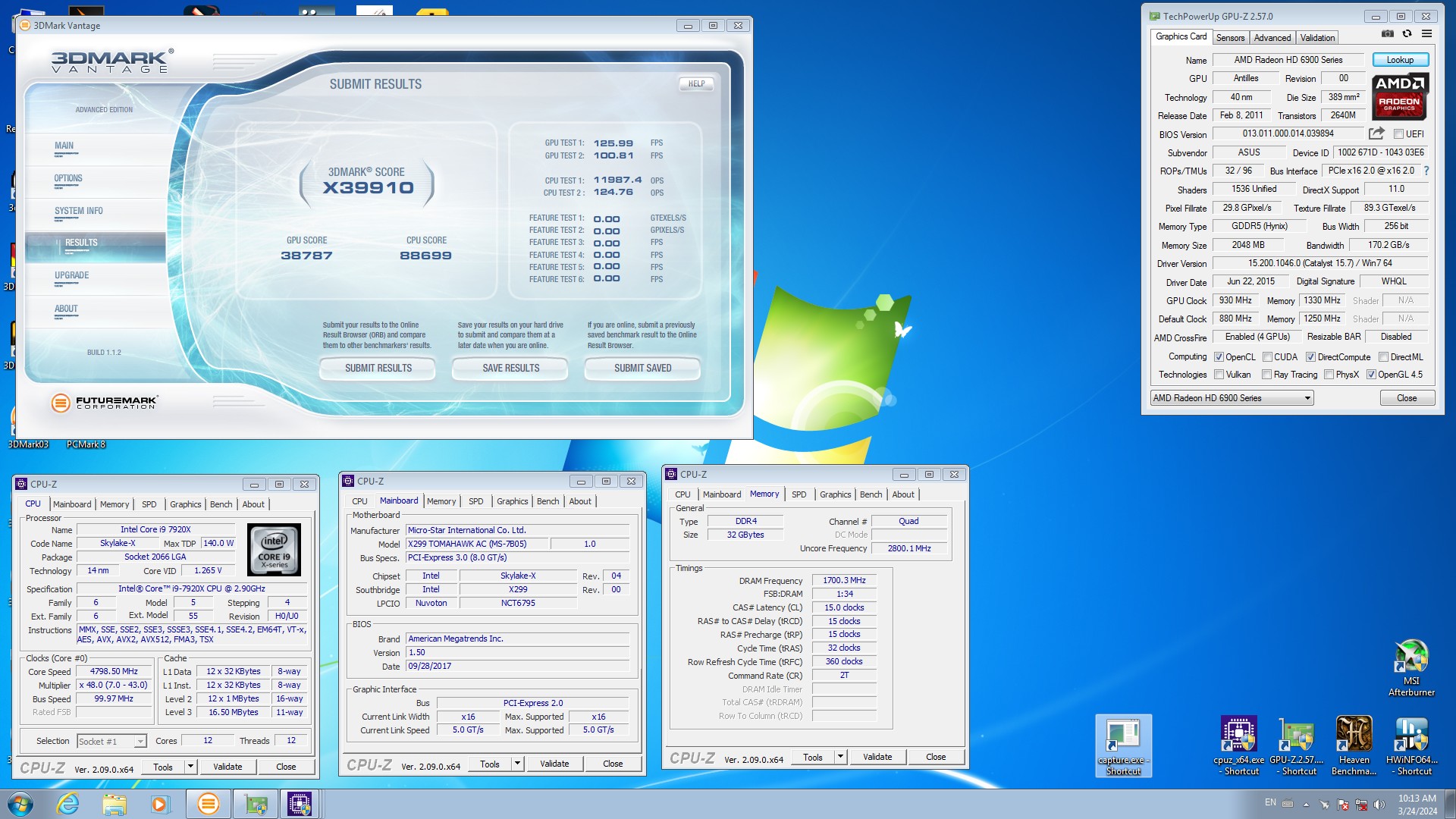Click the SUBMIT RESULTS button
This screenshot has height=819, width=1456.
coord(378,369)
